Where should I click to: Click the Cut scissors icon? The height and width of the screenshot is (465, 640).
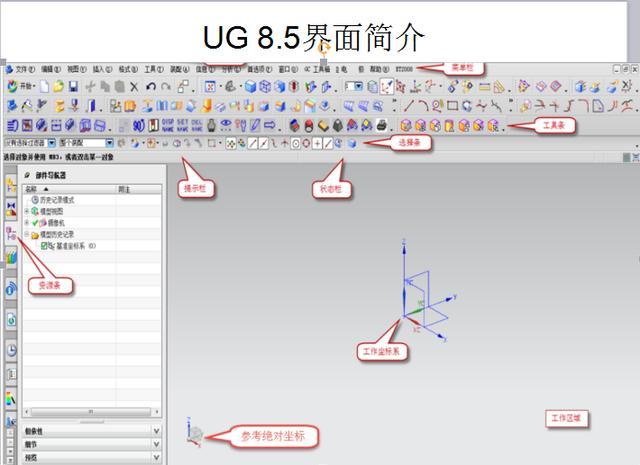90,86
